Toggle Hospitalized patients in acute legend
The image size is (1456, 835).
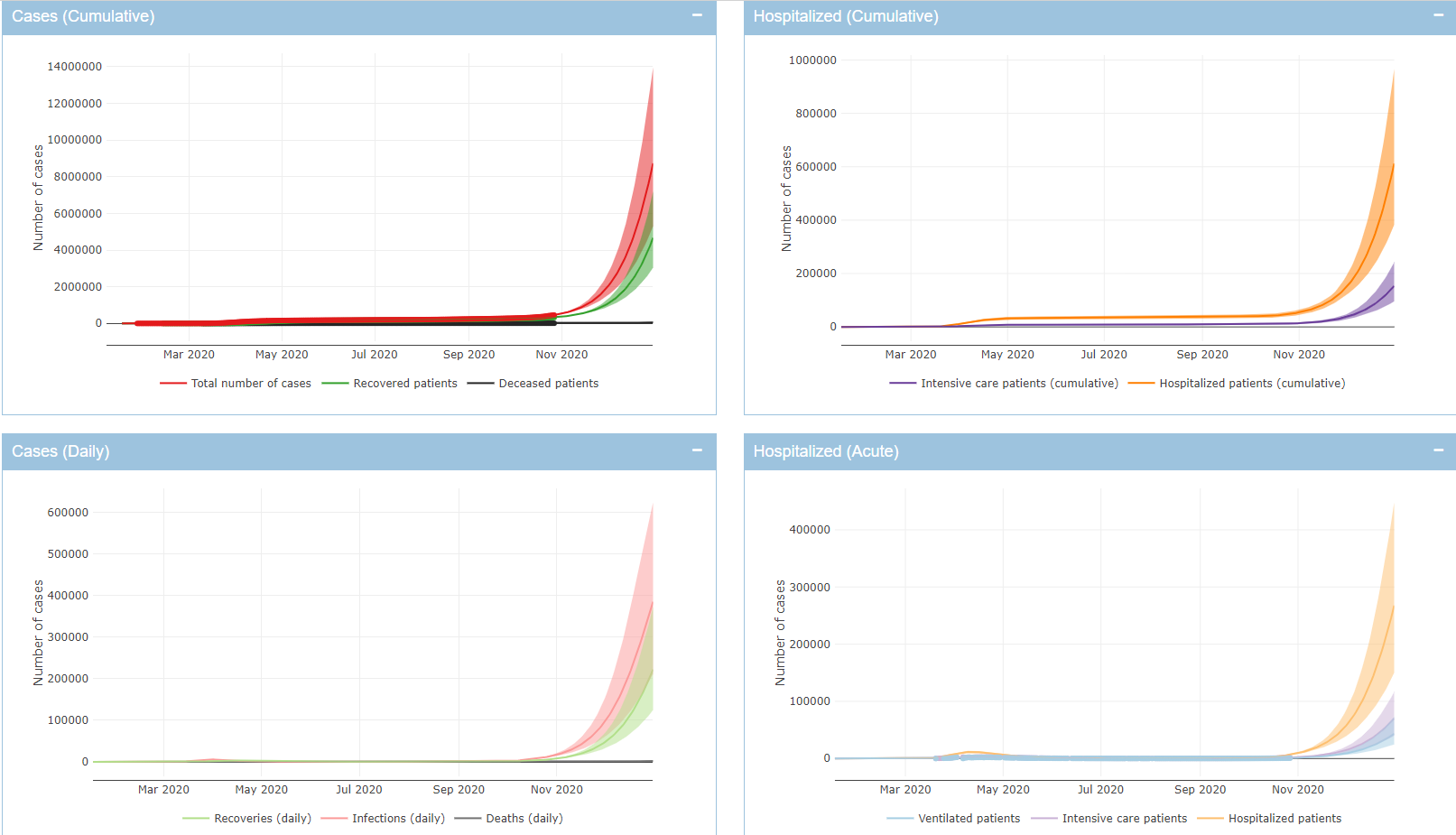pyautogui.click(x=1284, y=819)
